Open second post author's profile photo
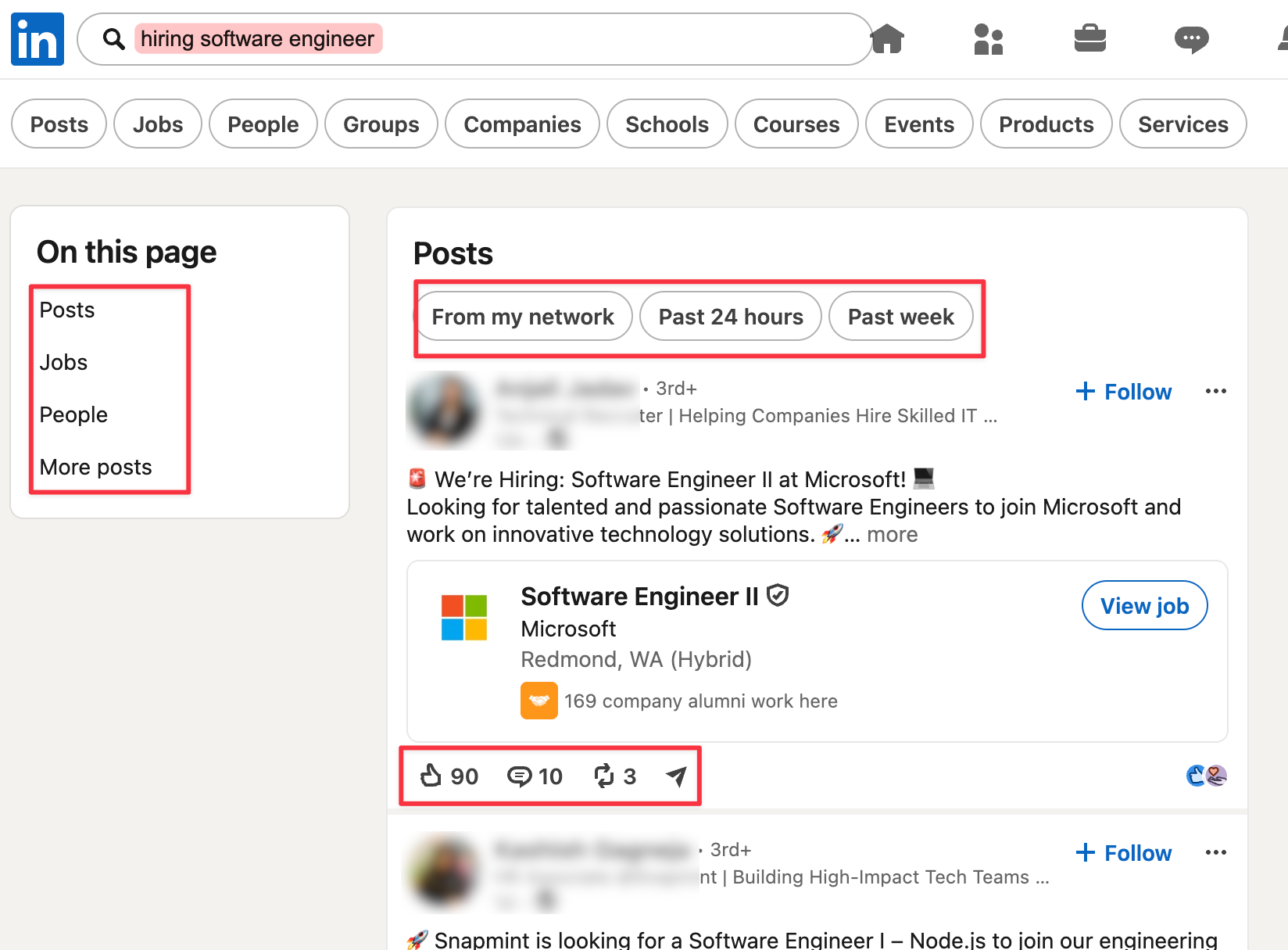The image size is (1288, 950). (444, 871)
